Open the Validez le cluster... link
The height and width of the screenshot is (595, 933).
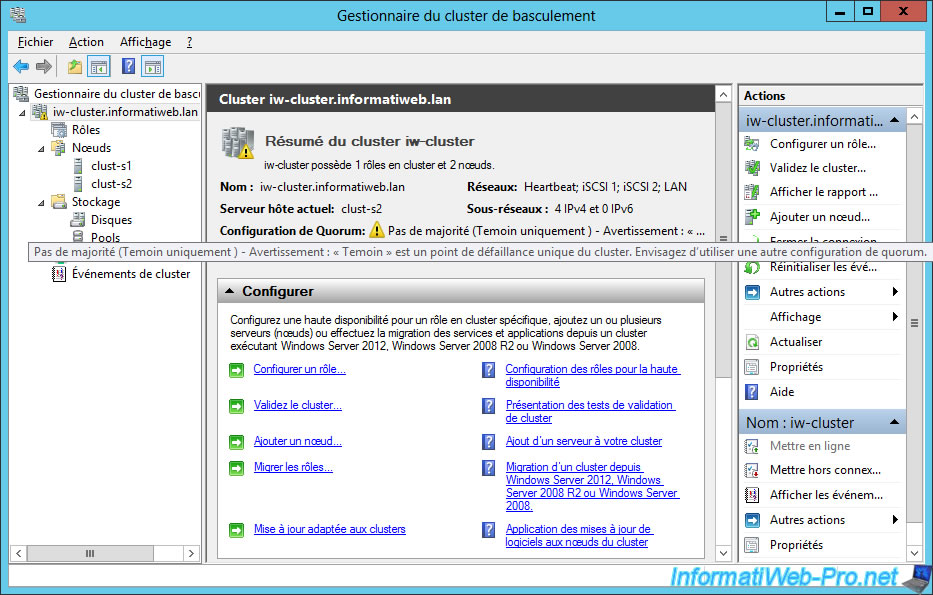298,405
